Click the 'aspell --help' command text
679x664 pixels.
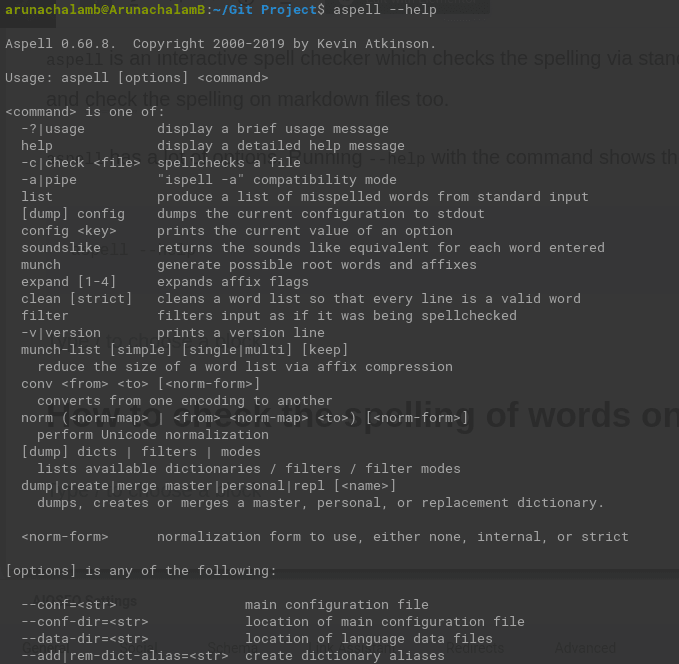click(385, 10)
